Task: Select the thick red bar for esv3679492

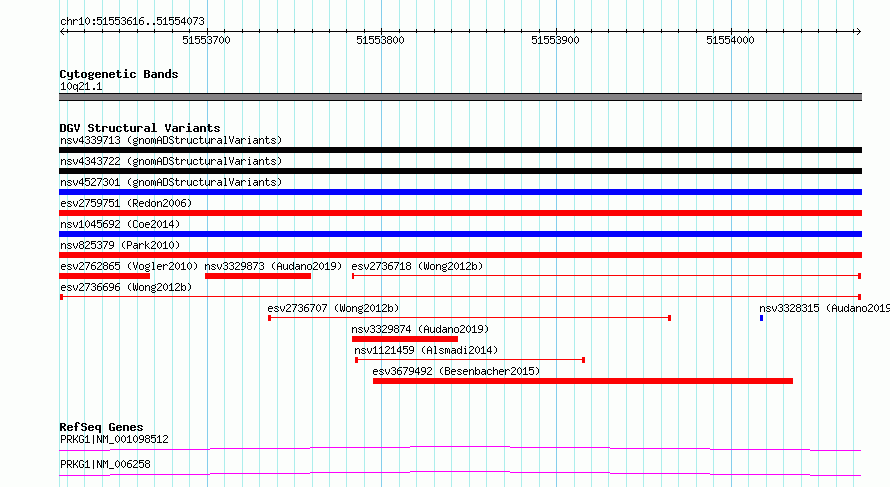Action: pos(583,381)
